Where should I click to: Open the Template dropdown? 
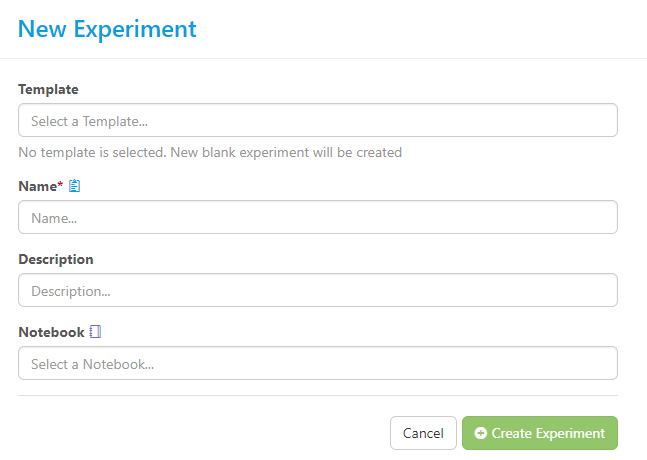[x=317, y=121]
